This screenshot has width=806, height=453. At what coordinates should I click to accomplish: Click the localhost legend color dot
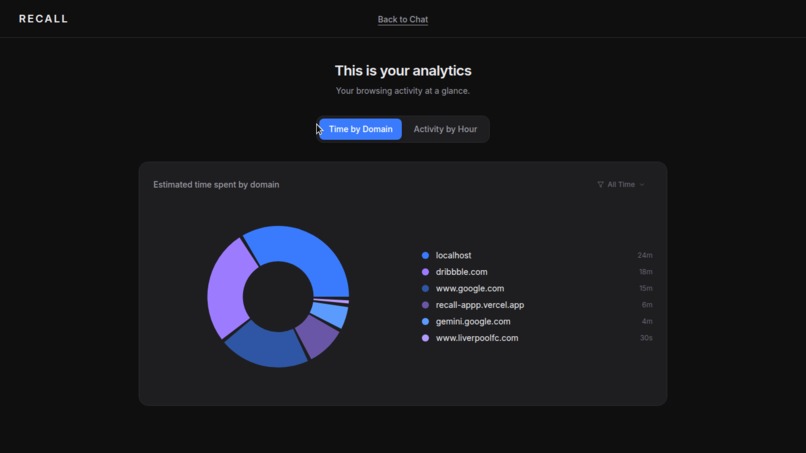pos(425,256)
